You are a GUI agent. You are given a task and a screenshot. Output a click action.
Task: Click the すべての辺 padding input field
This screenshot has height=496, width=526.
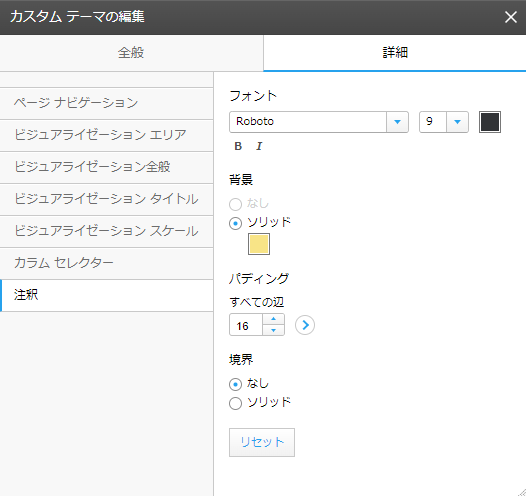(246, 325)
